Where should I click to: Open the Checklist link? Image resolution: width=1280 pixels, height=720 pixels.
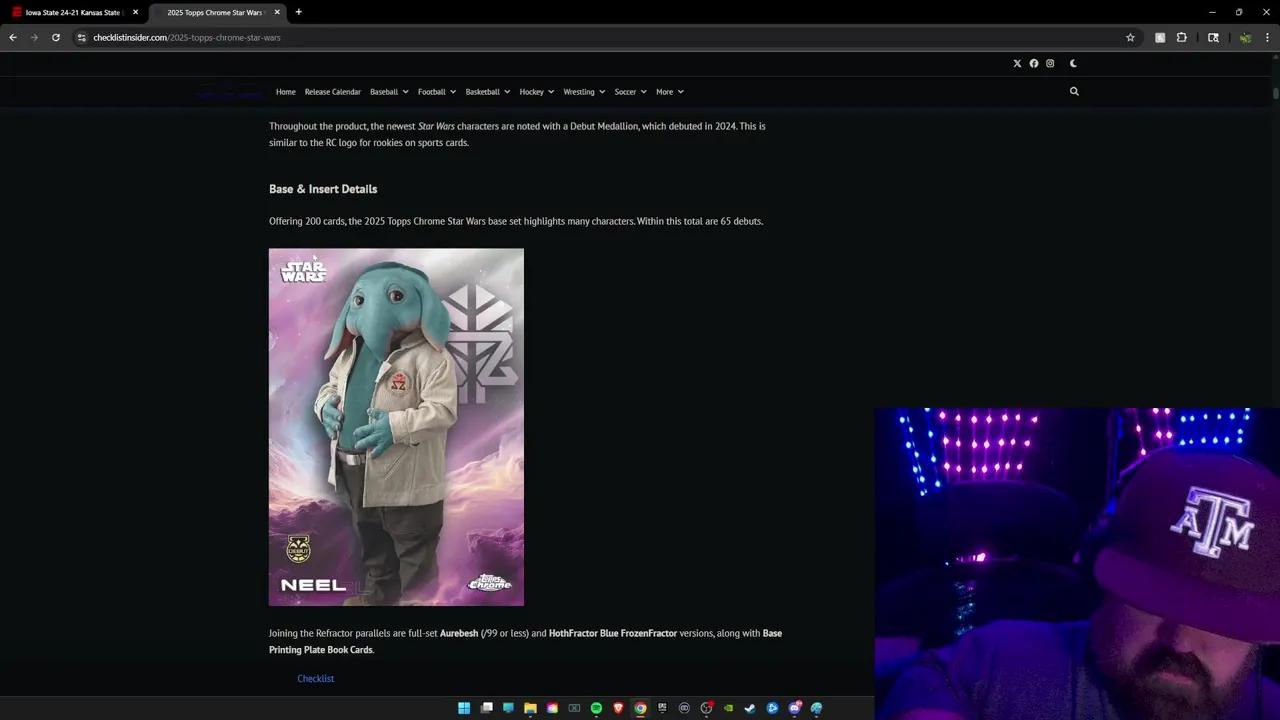pos(315,678)
